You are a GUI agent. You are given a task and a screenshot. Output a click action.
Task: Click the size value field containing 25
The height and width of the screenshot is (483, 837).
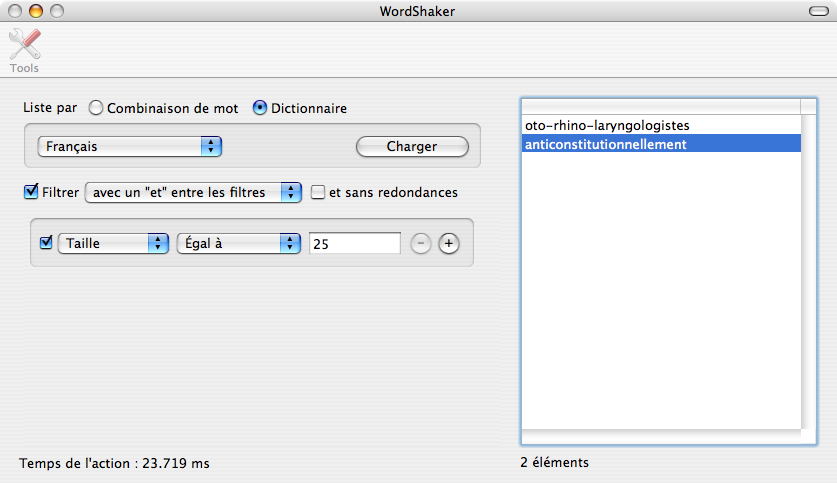click(354, 243)
